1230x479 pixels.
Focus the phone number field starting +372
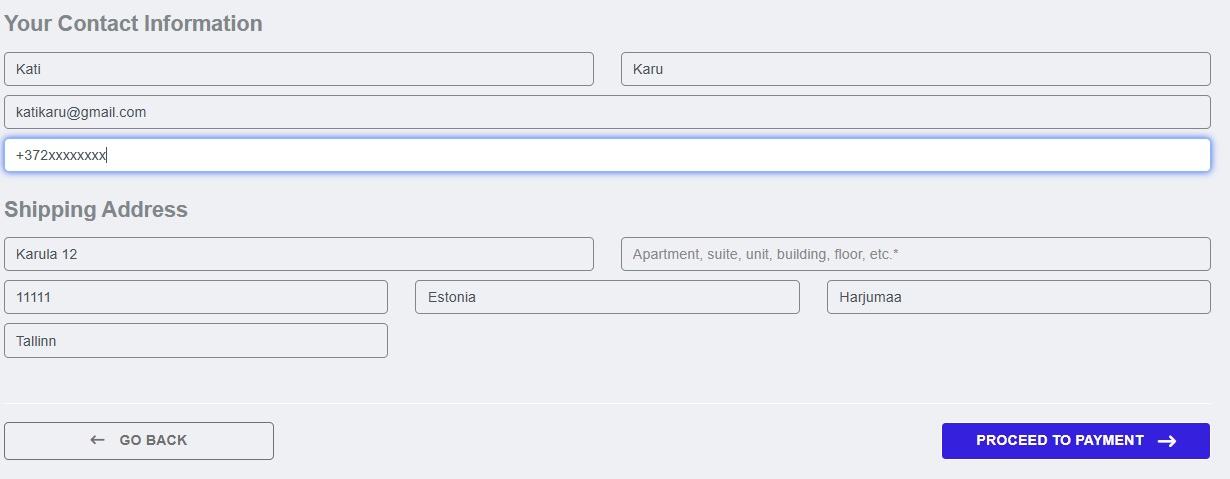coord(607,155)
